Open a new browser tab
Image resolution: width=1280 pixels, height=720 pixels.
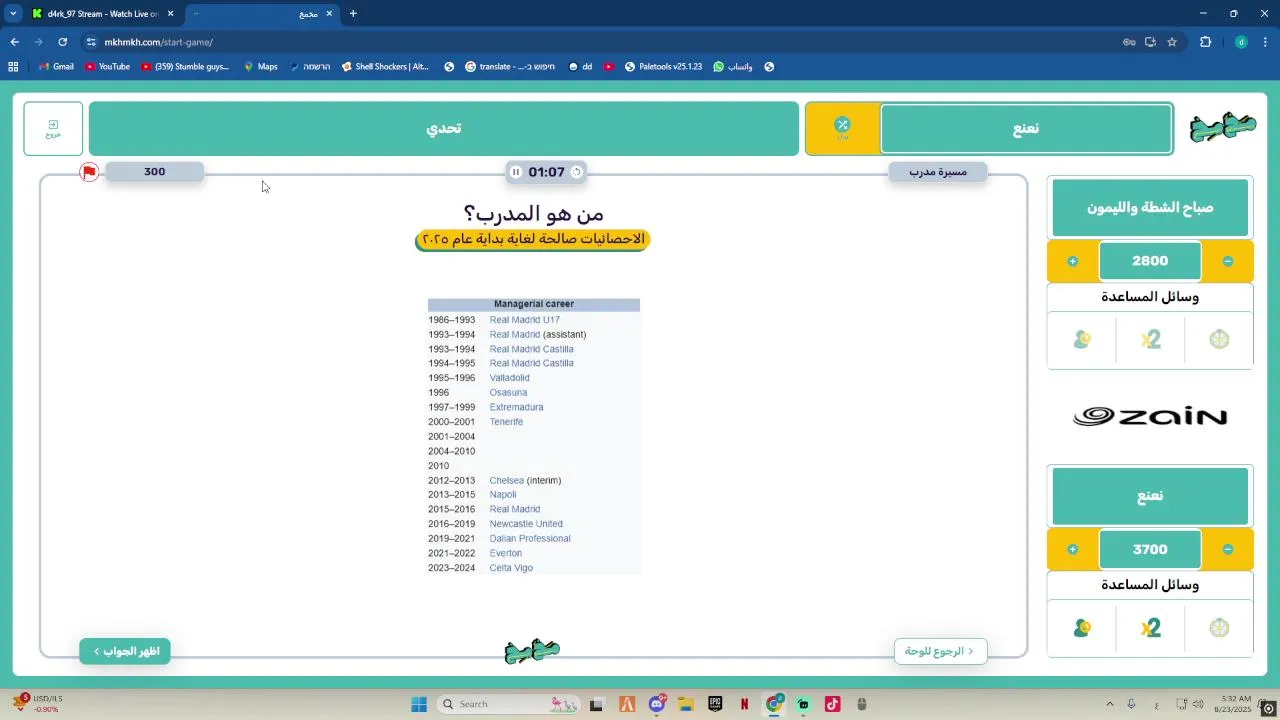[353, 13]
